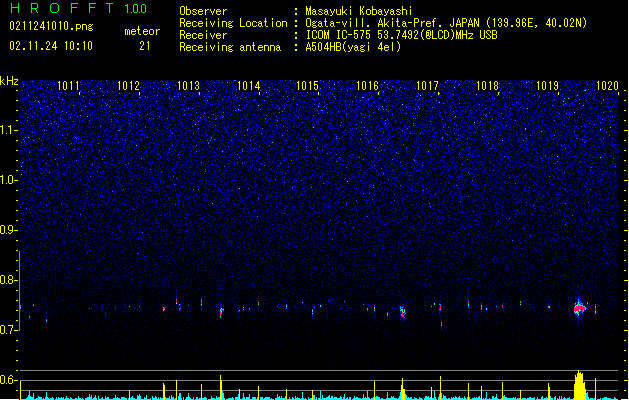Click the A504HB(yagi 4el) antenna text
Screen dimensions: 629x400
pos(353,47)
